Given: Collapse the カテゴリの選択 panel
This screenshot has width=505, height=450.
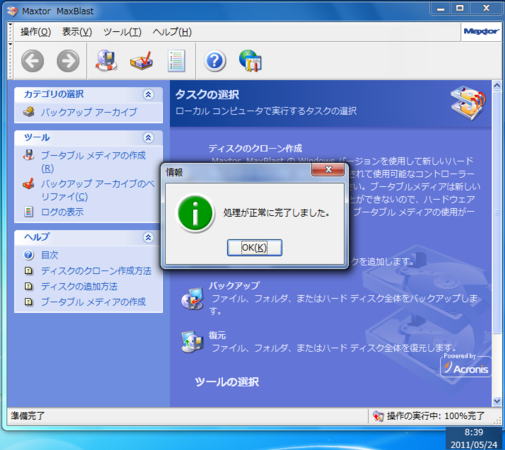Looking at the screenshot, I should click(148, 94).
